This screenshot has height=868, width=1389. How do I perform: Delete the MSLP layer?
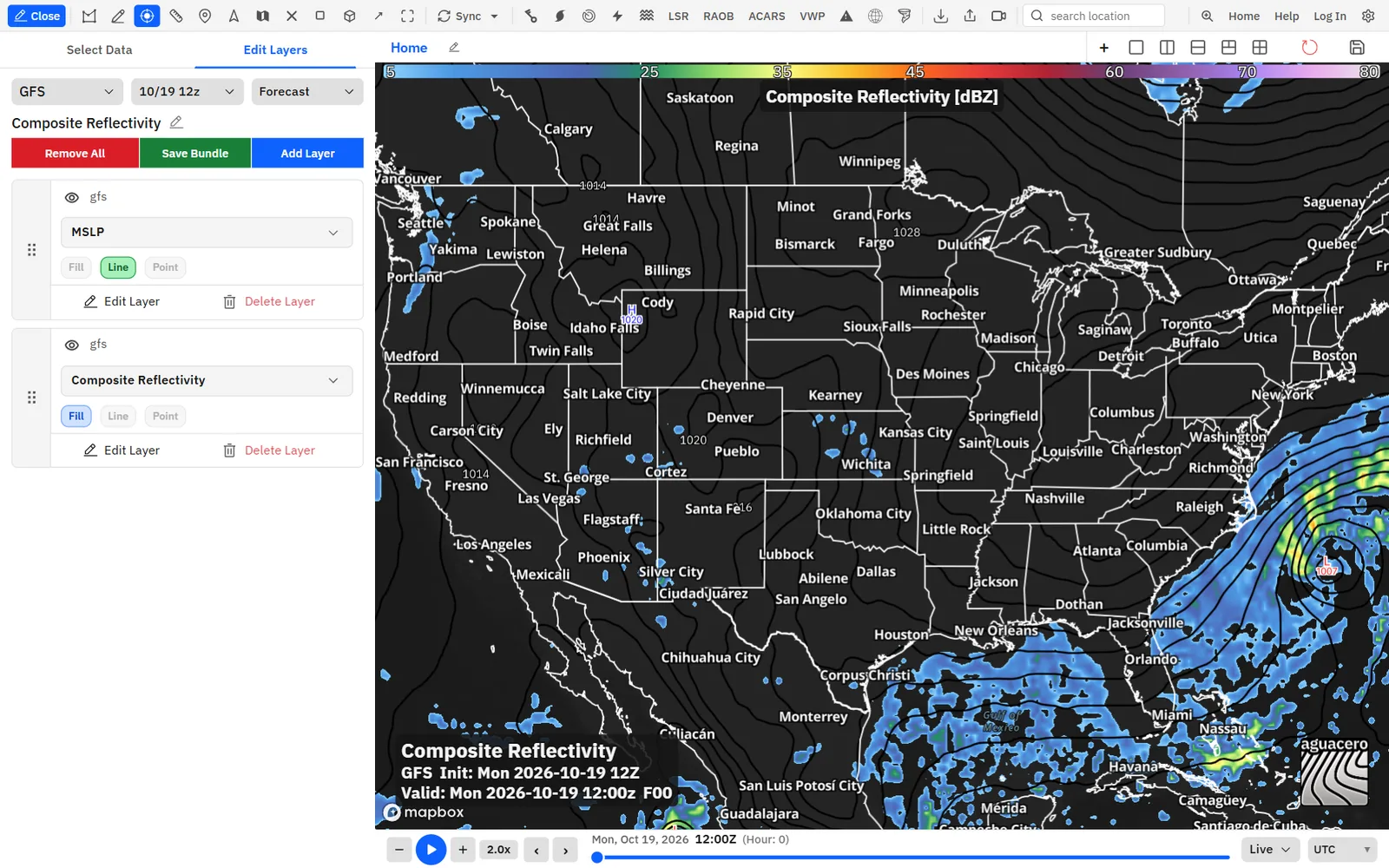(269, 301)
